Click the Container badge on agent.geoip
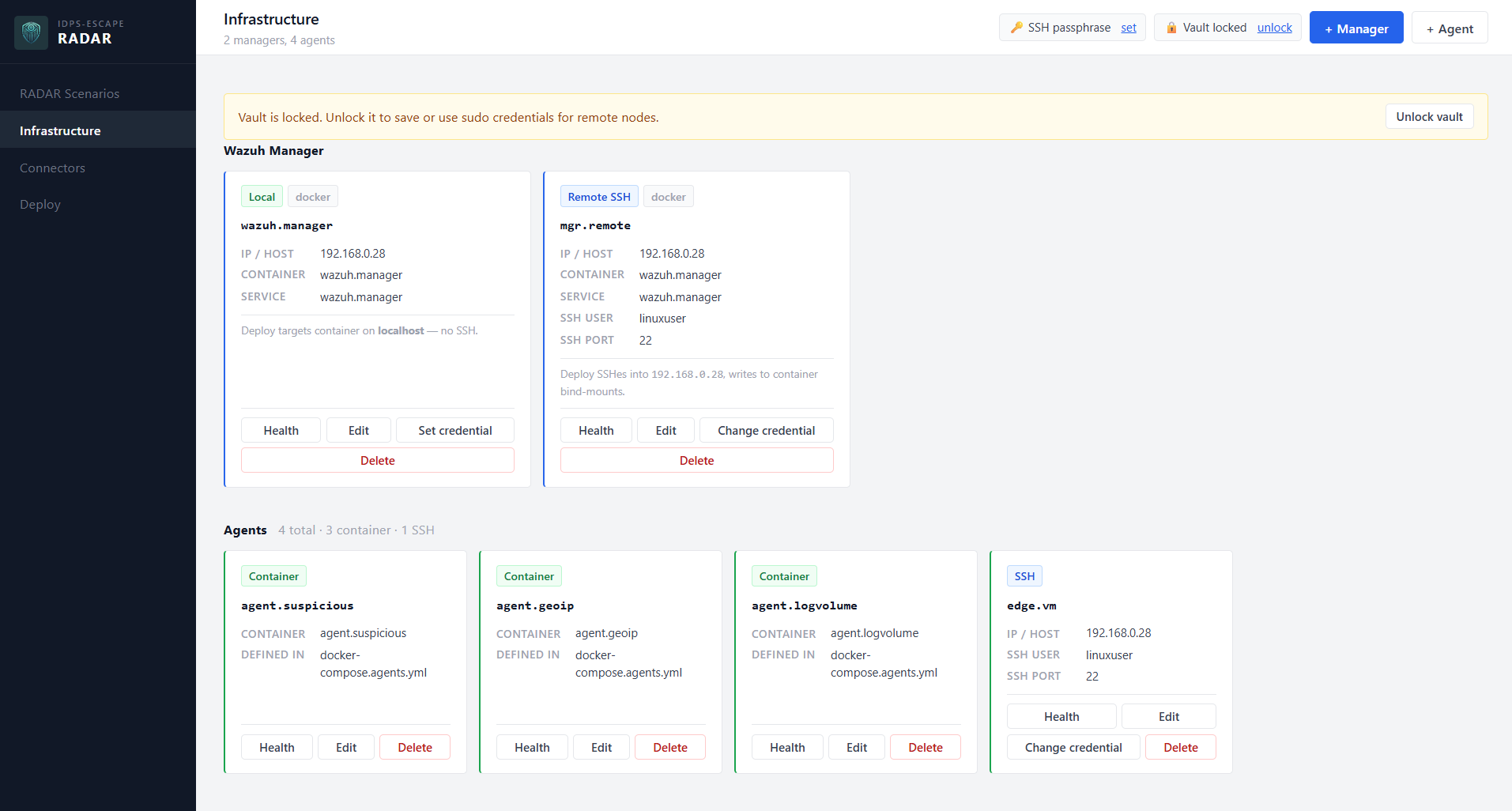Screen dimensions: 1512x811 [x=529, y=575]
